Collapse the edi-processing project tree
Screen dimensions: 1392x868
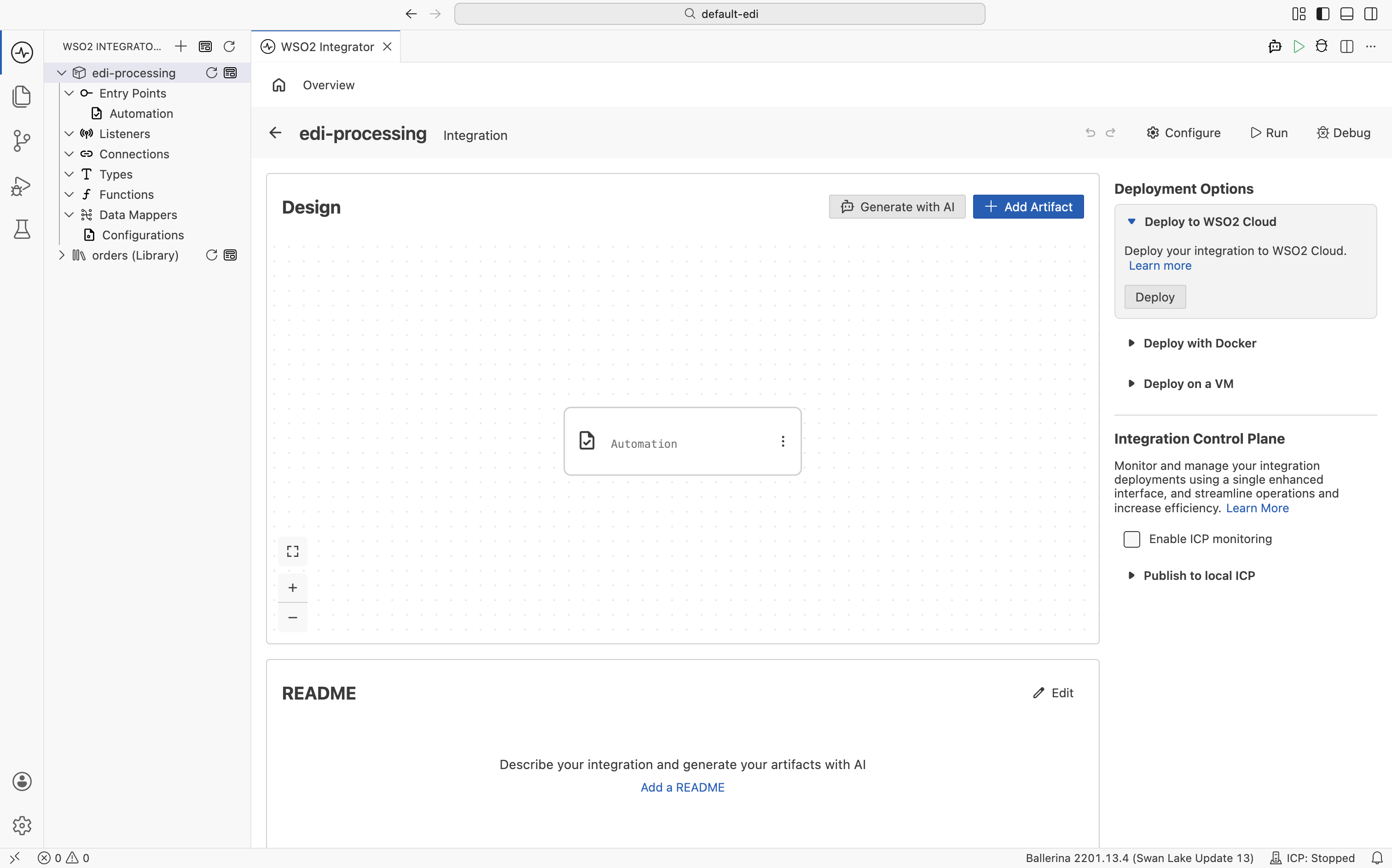click(62, 73)
